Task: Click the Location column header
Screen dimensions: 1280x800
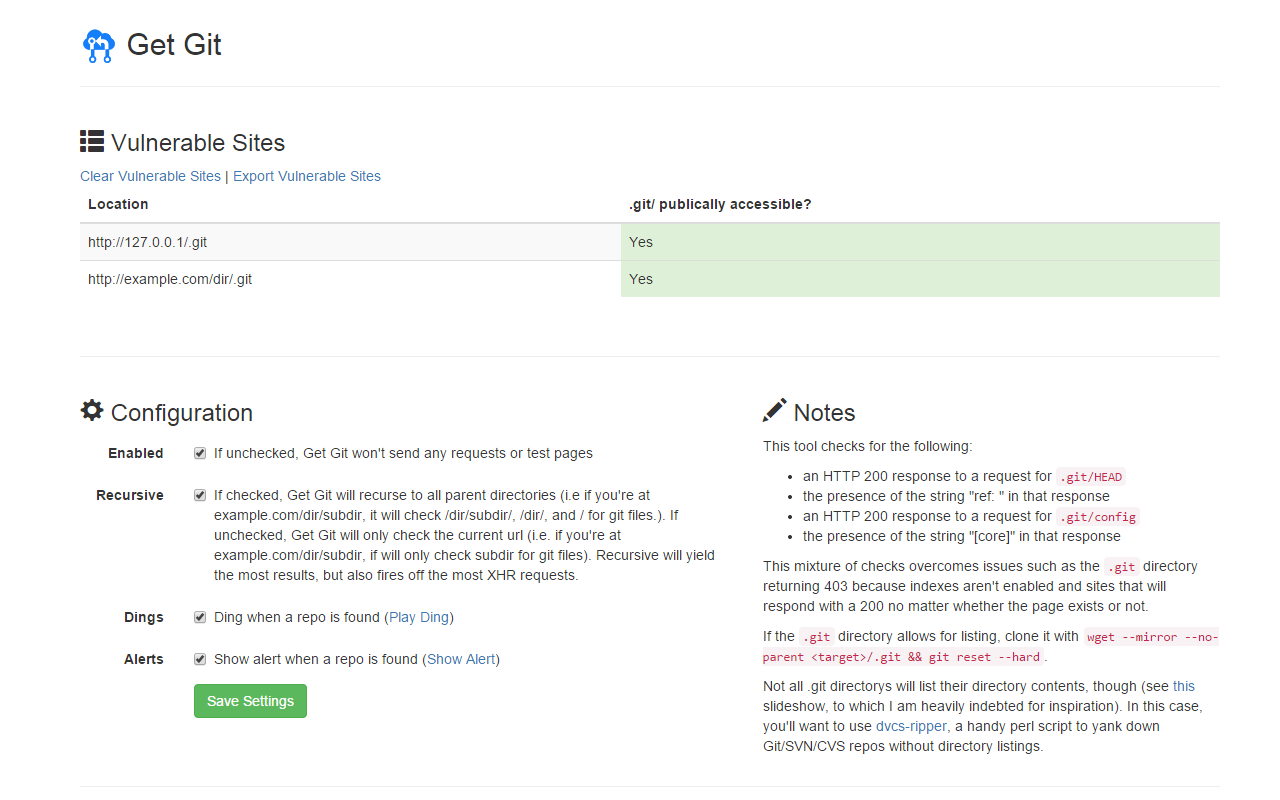Action: 118,204
